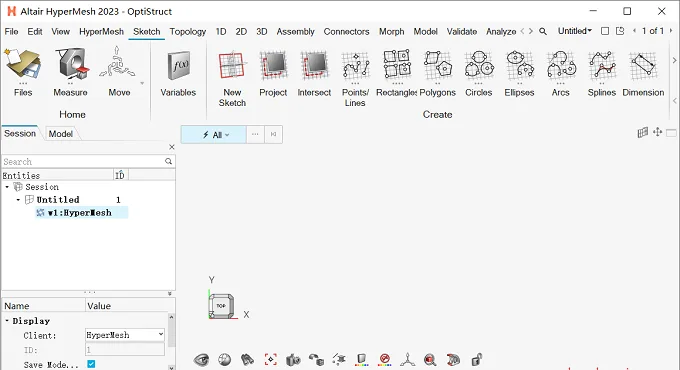
Task: Collapse ribbon with left chevron arrow
Action: [x=674, y=101]
